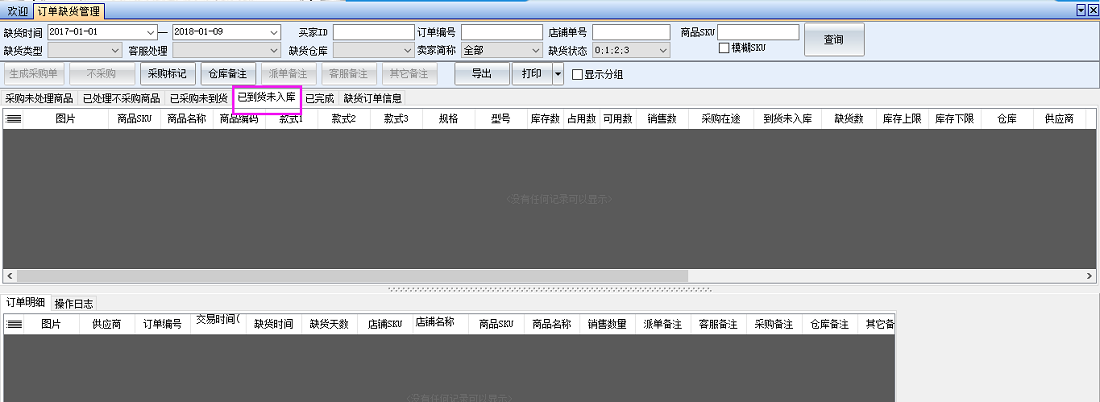Open the 缺货仓库 dropdown list
The image size is (1100, 402).
click(x=406, y=49)
